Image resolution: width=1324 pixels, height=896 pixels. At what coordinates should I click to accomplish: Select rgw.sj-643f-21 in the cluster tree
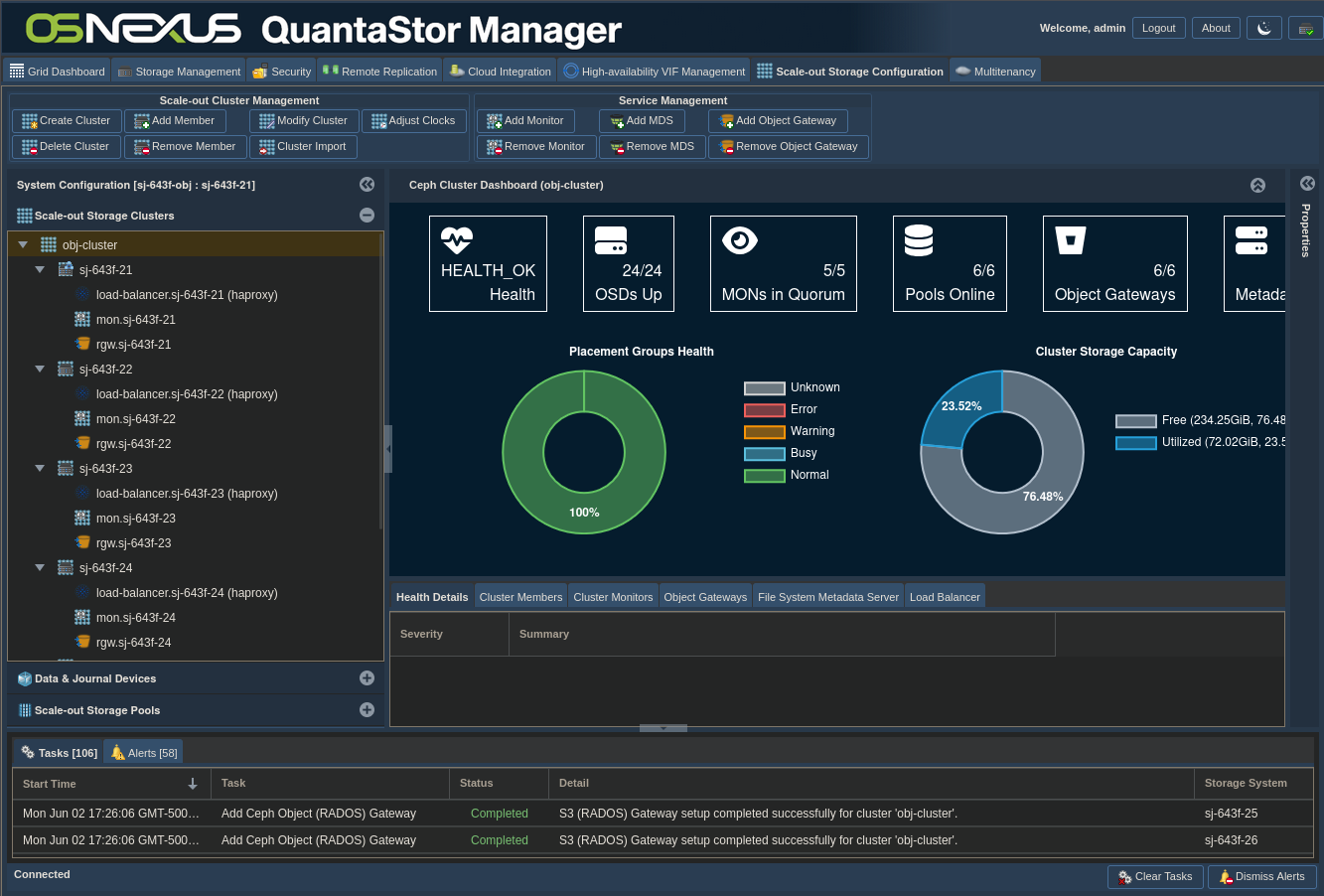(133, 345)
